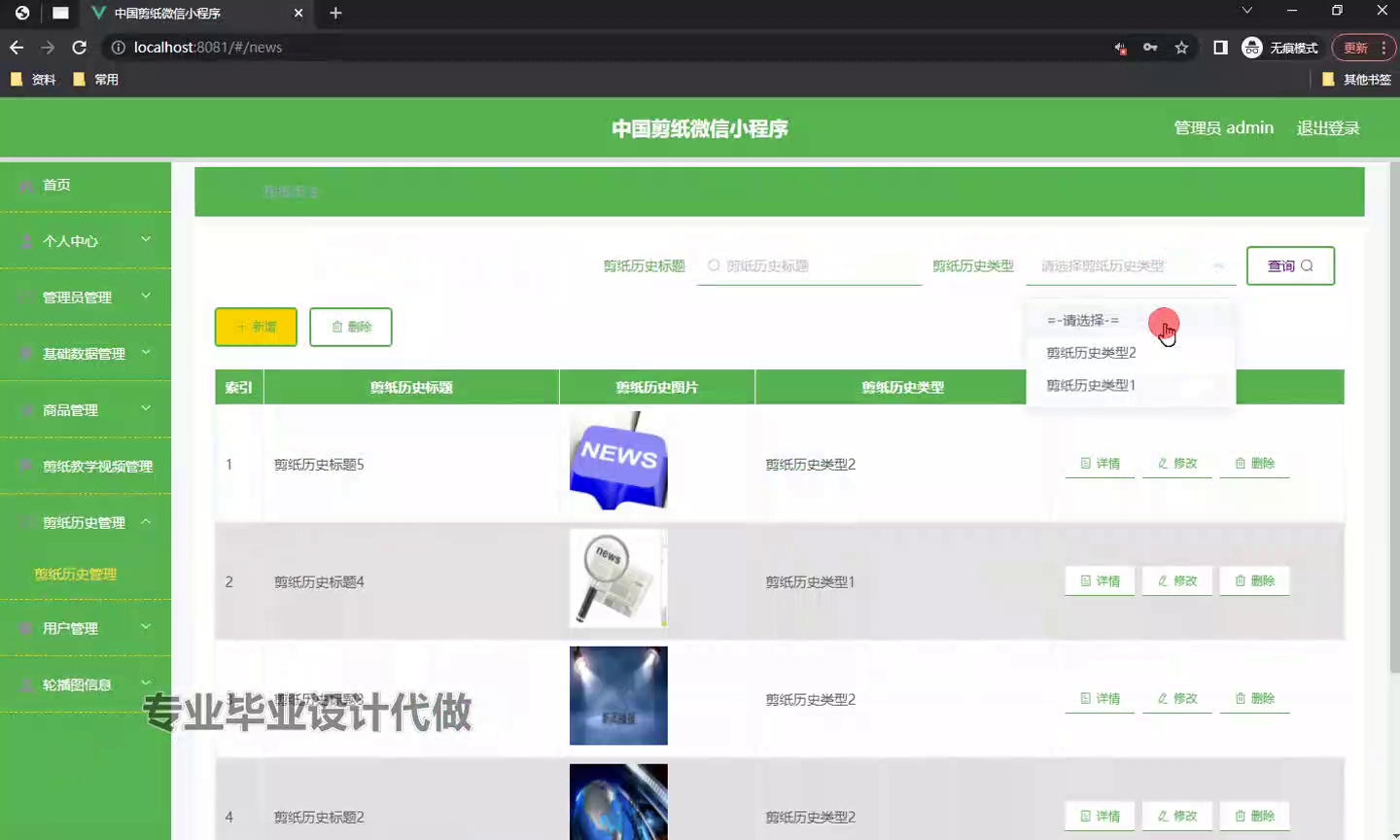The image size is (1400, 840).
Task: Click 删除 in the third table row
Action: [x=1255, y=698]
